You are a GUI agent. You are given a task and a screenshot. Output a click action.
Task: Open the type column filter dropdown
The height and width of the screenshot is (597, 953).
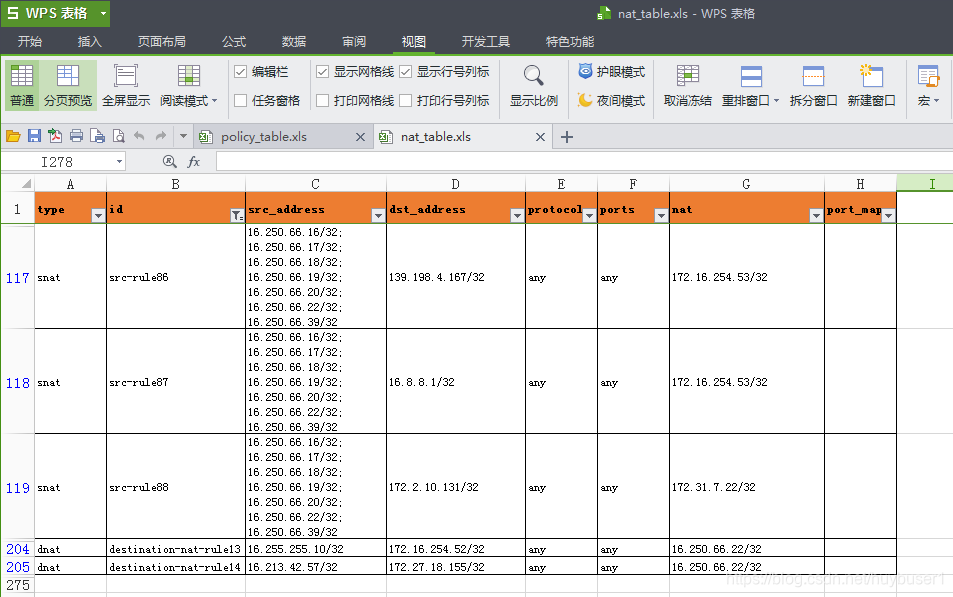point(98,215)
